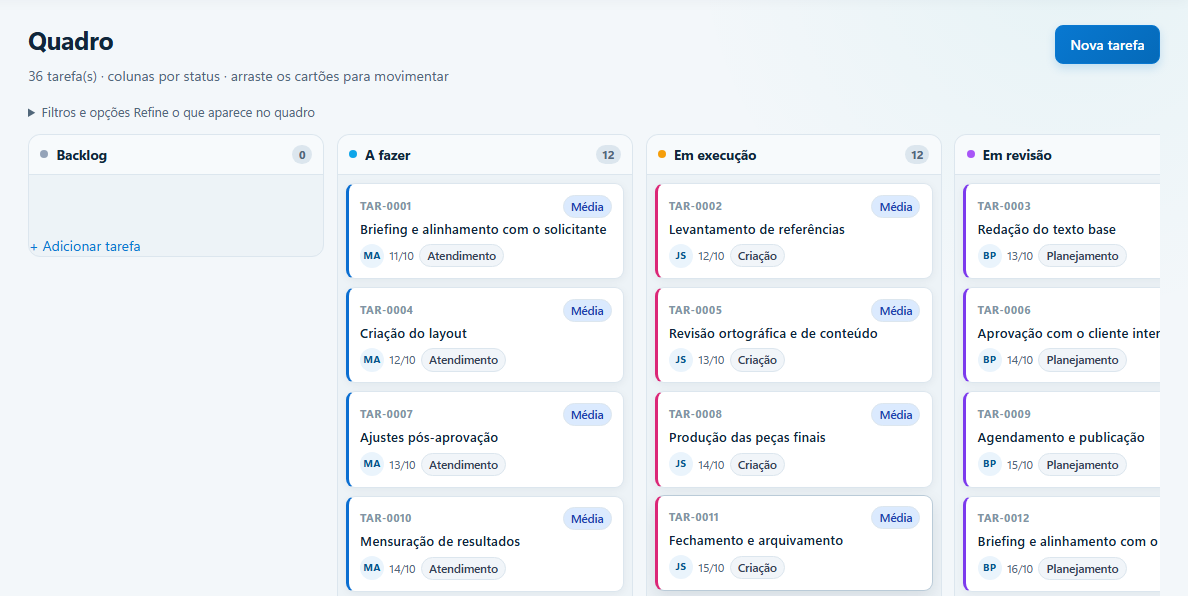Click the Criação tag on TAR-0008

click(758, 464)
